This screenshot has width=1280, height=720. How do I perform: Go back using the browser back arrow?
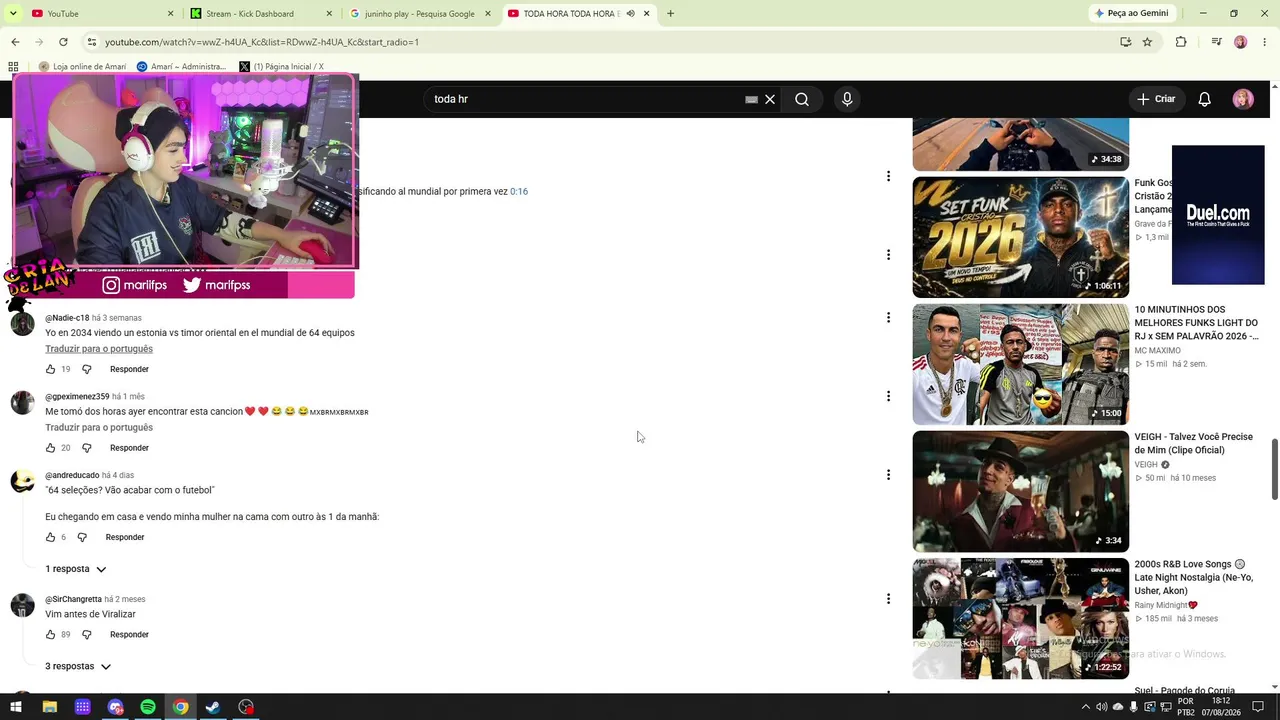click(x=15, y=42)
